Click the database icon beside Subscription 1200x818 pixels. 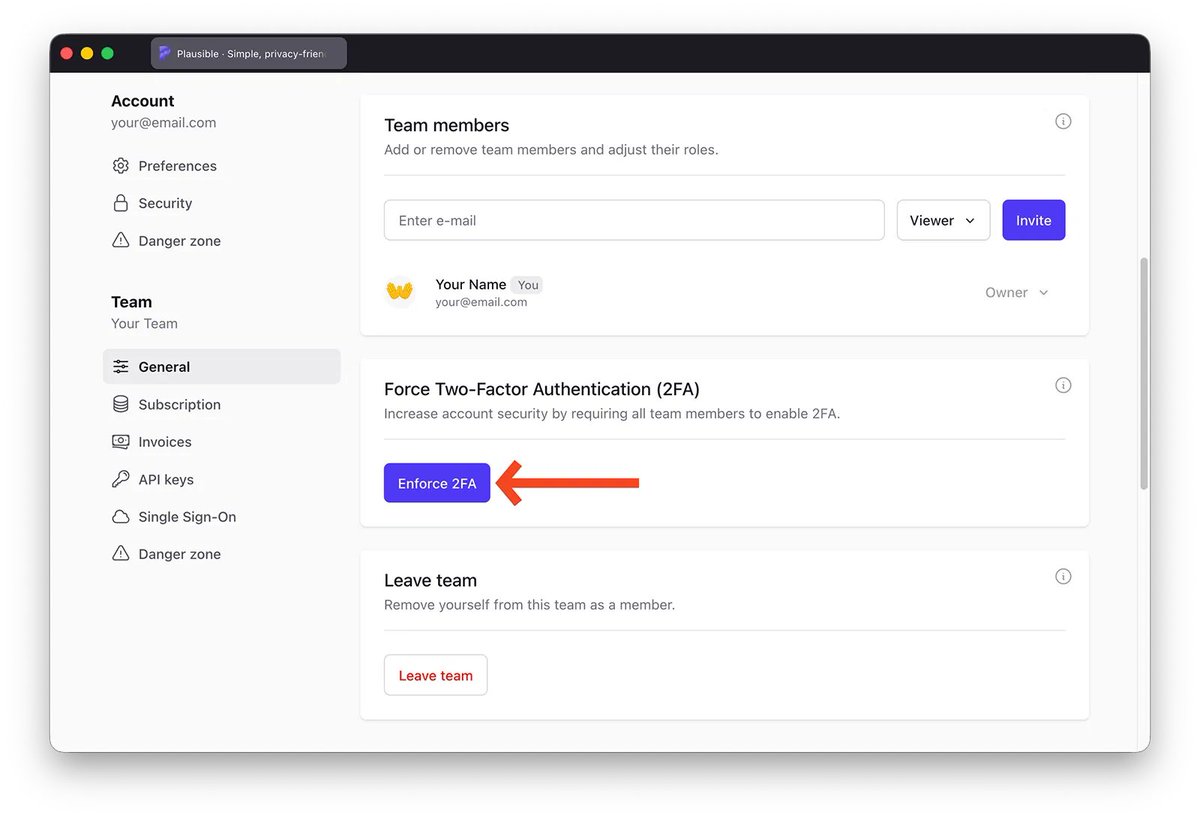pos(121,404)
